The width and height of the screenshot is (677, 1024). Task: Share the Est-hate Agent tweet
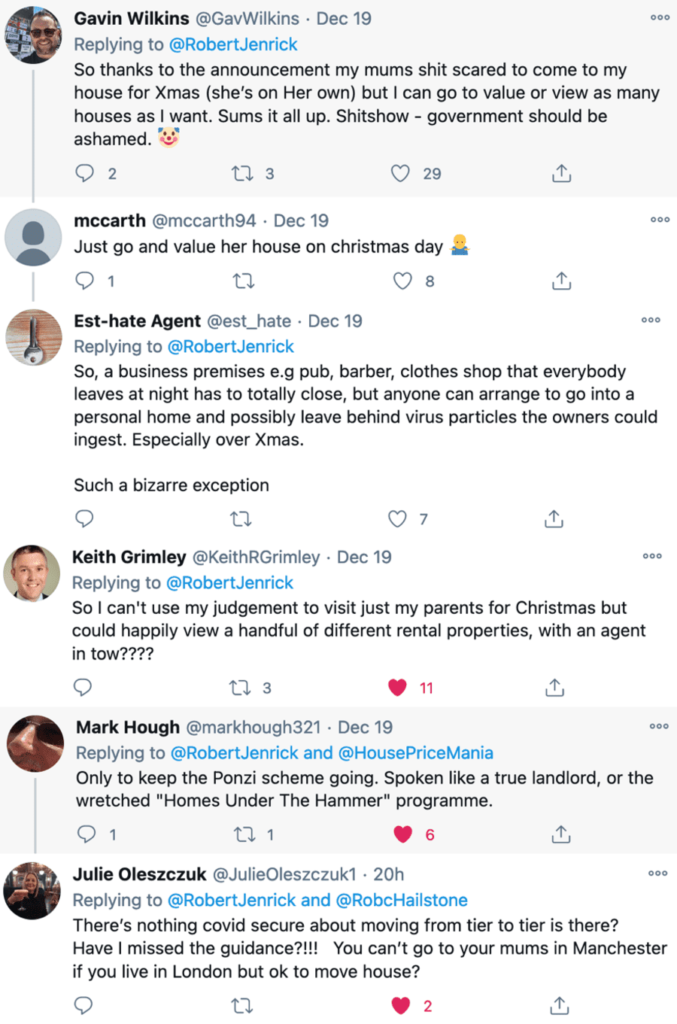pos(554,518)
